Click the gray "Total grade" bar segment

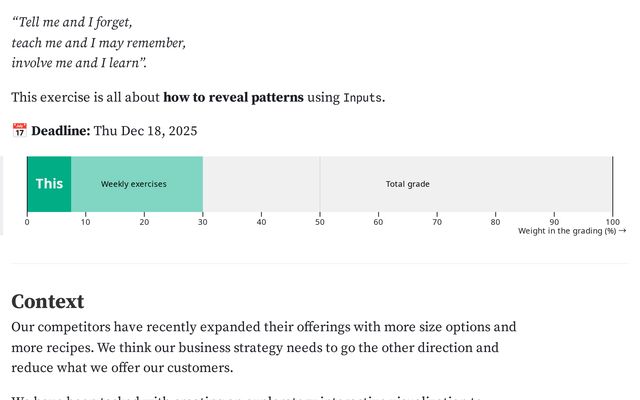[408, 184]
